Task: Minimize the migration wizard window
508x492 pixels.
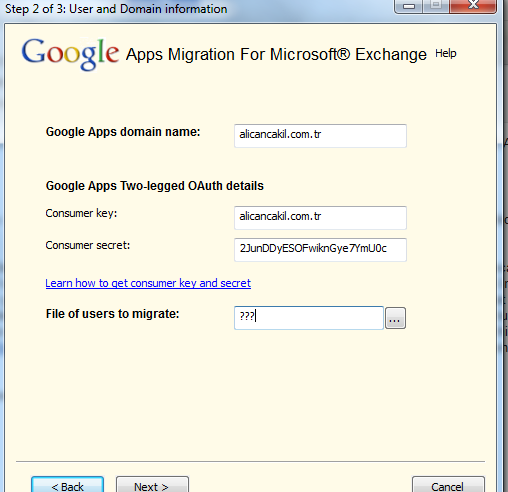Action: coord(409,6)
